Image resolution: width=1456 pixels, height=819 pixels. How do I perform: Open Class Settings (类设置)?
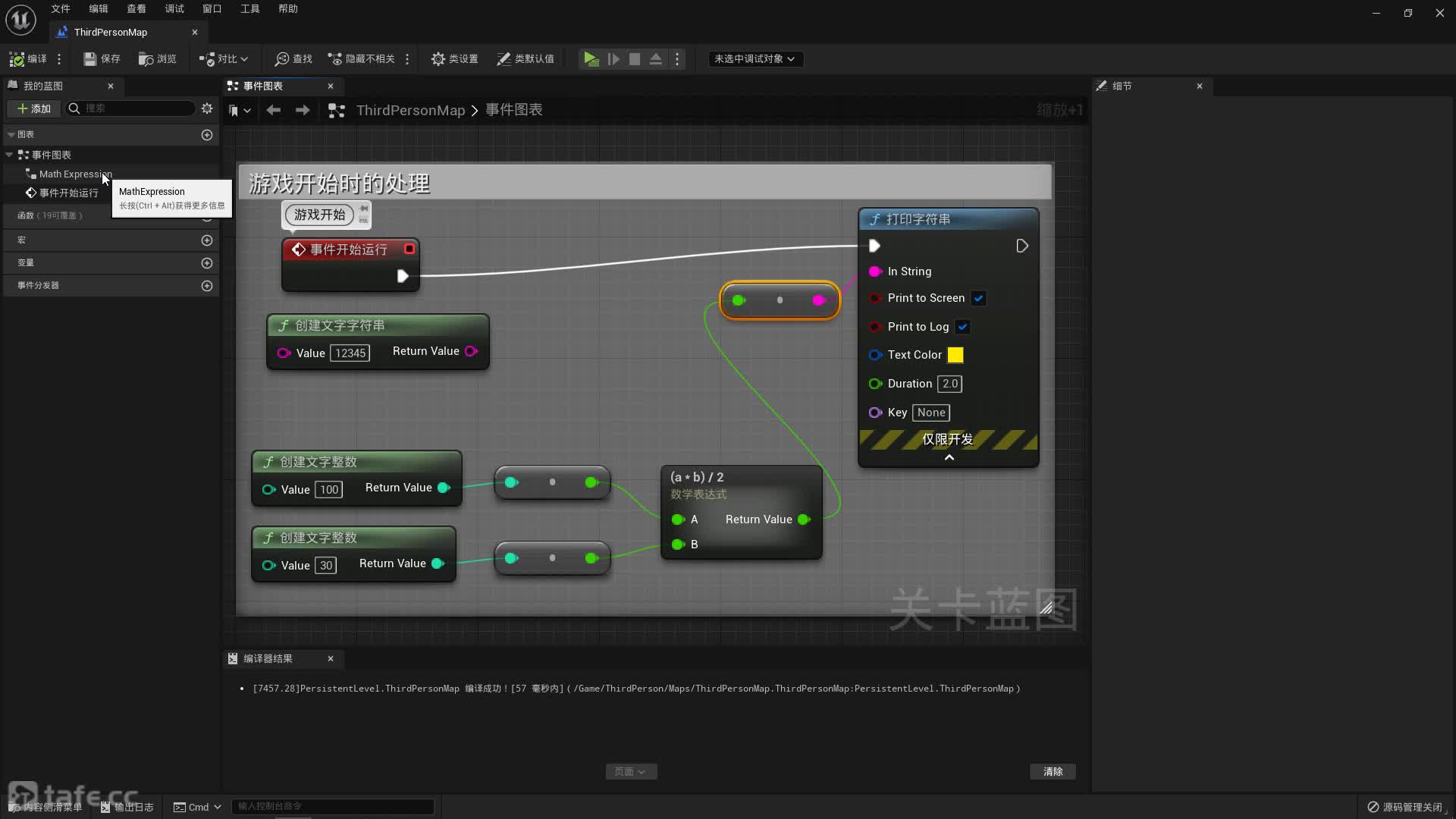coord(454,58)
